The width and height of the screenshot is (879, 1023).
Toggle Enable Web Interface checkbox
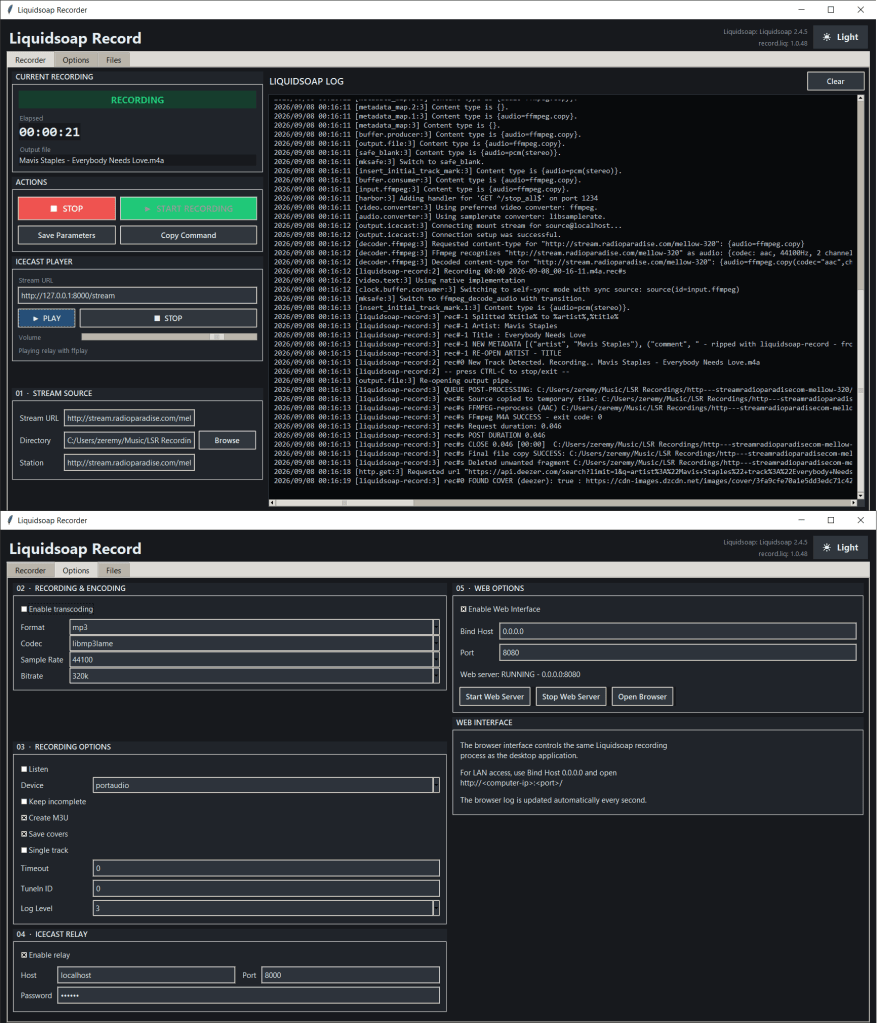(463, 609)
